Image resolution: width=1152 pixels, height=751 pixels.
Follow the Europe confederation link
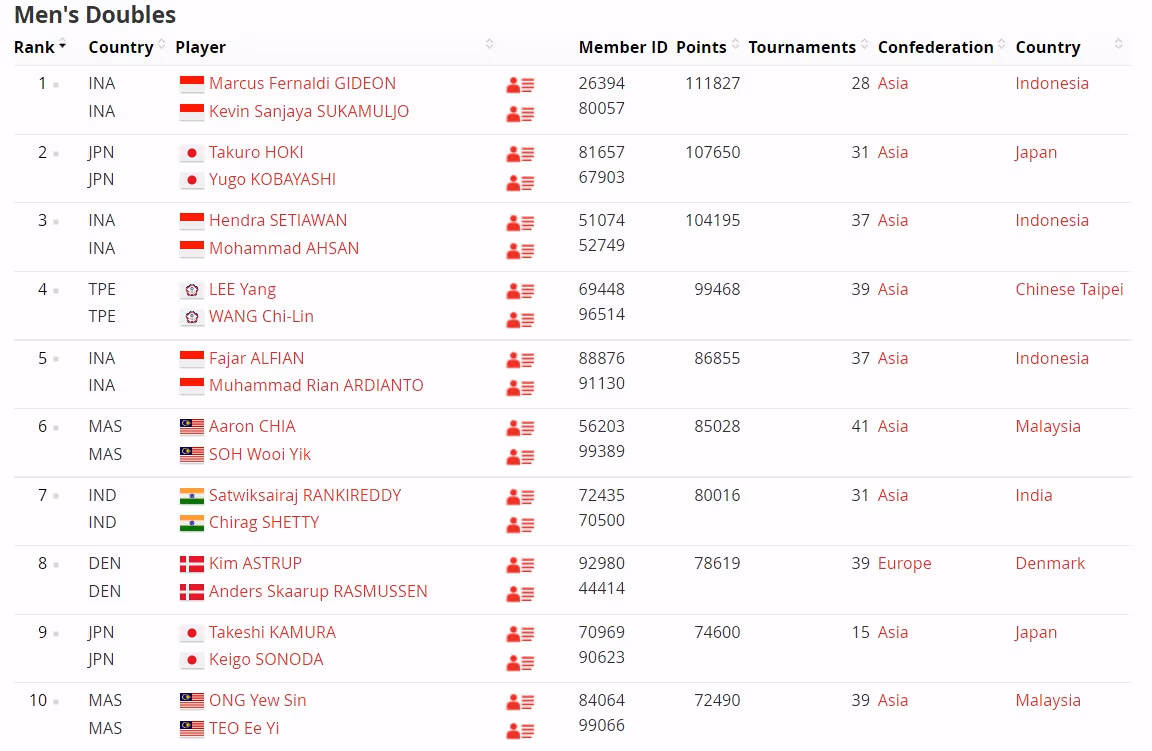point(904,563)
